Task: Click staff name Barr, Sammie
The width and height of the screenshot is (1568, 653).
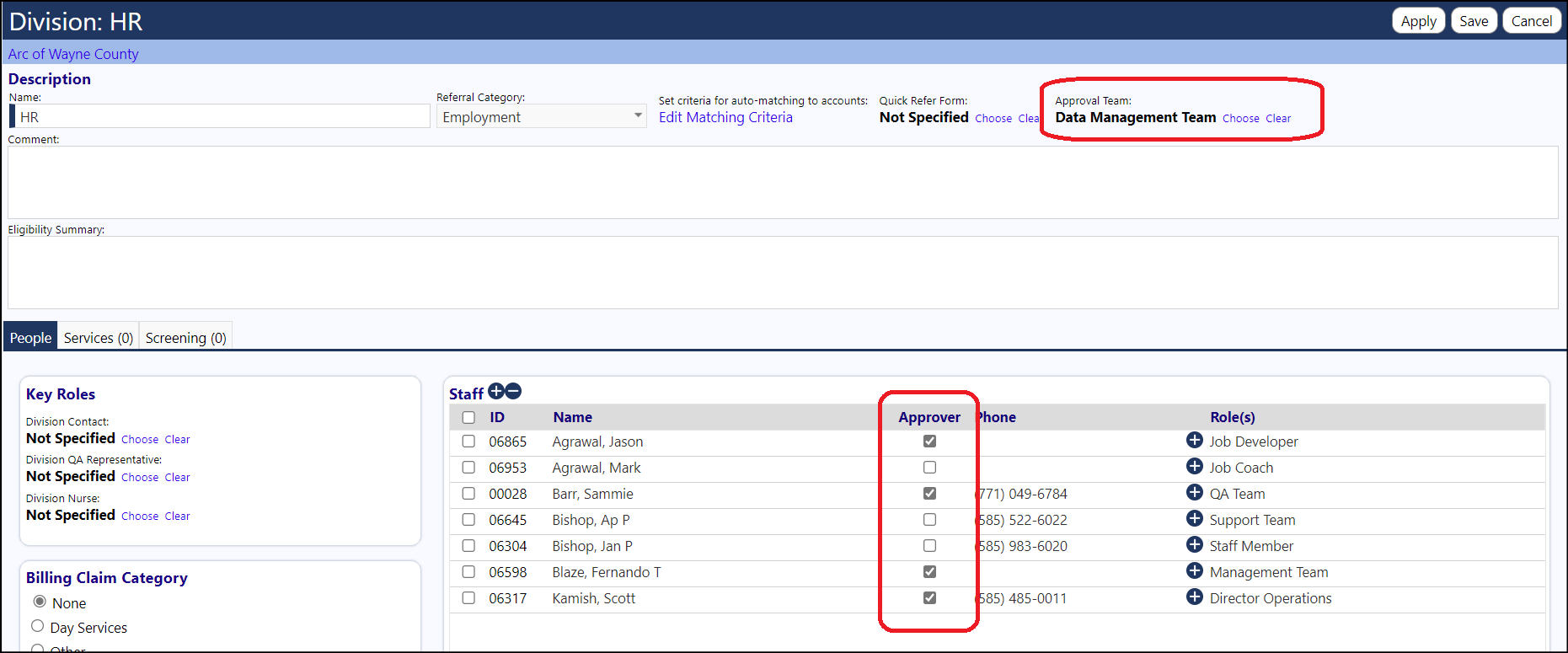Action: click(x=592, y=494)
